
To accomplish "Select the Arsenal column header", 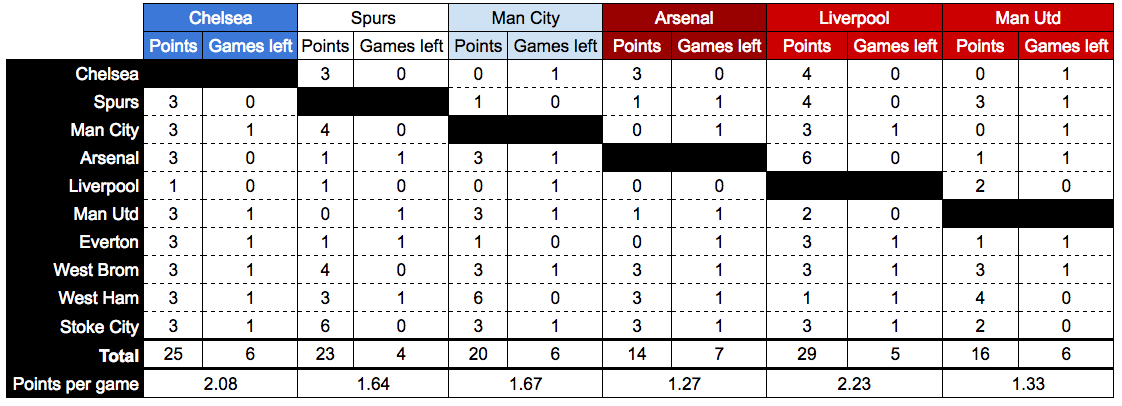I will pos(685,18).
